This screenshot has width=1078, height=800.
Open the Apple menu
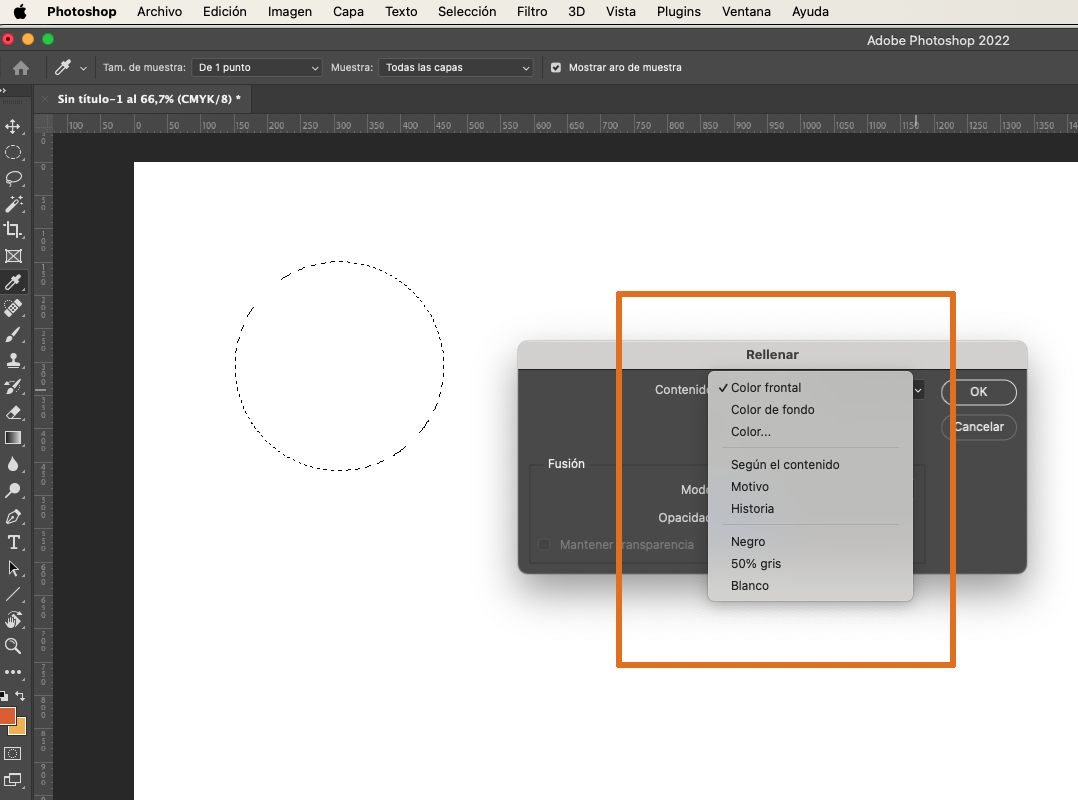[x=21, y=12]
